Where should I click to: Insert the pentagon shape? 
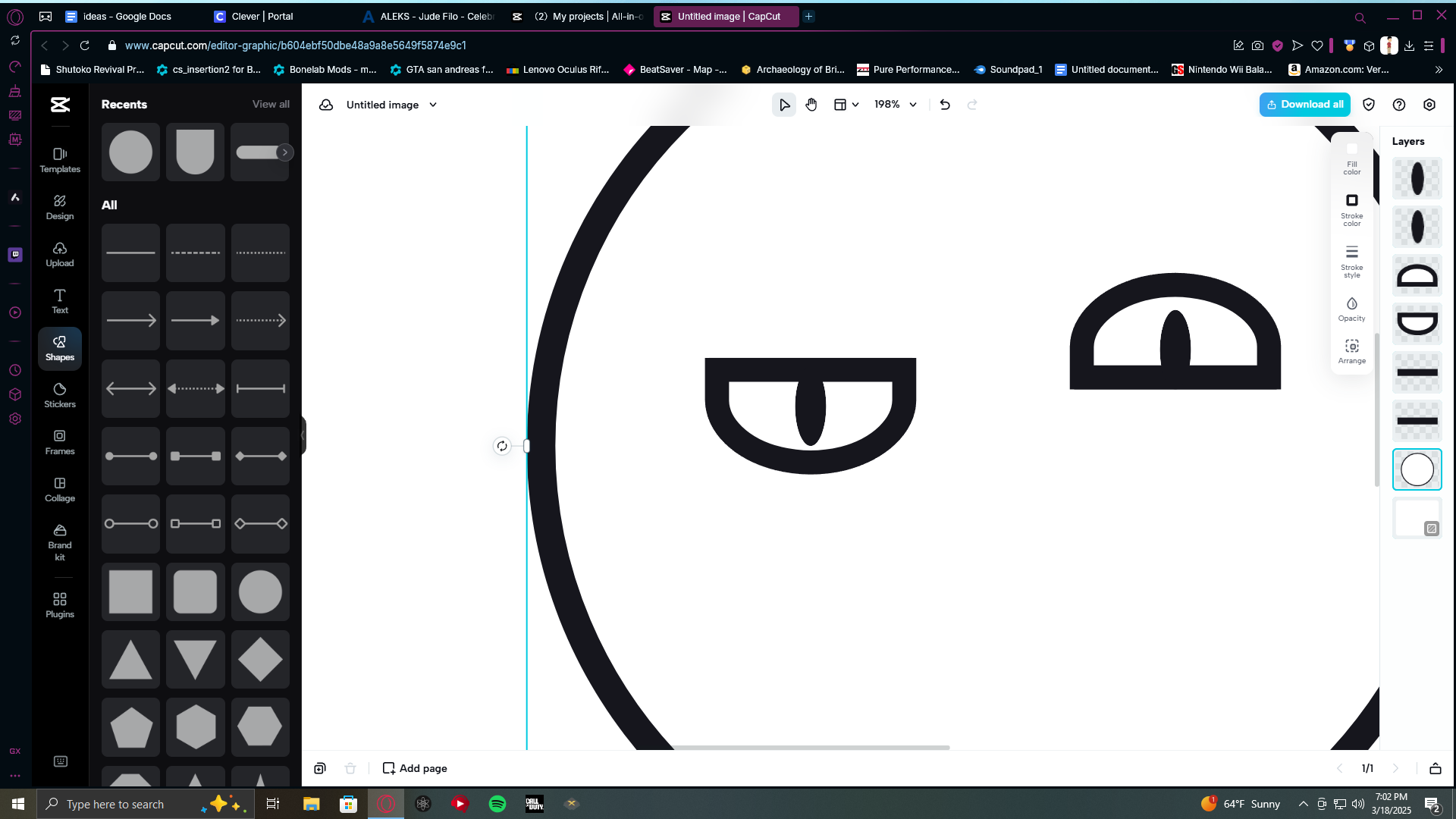pyautogui.click(x=130, y=727)
